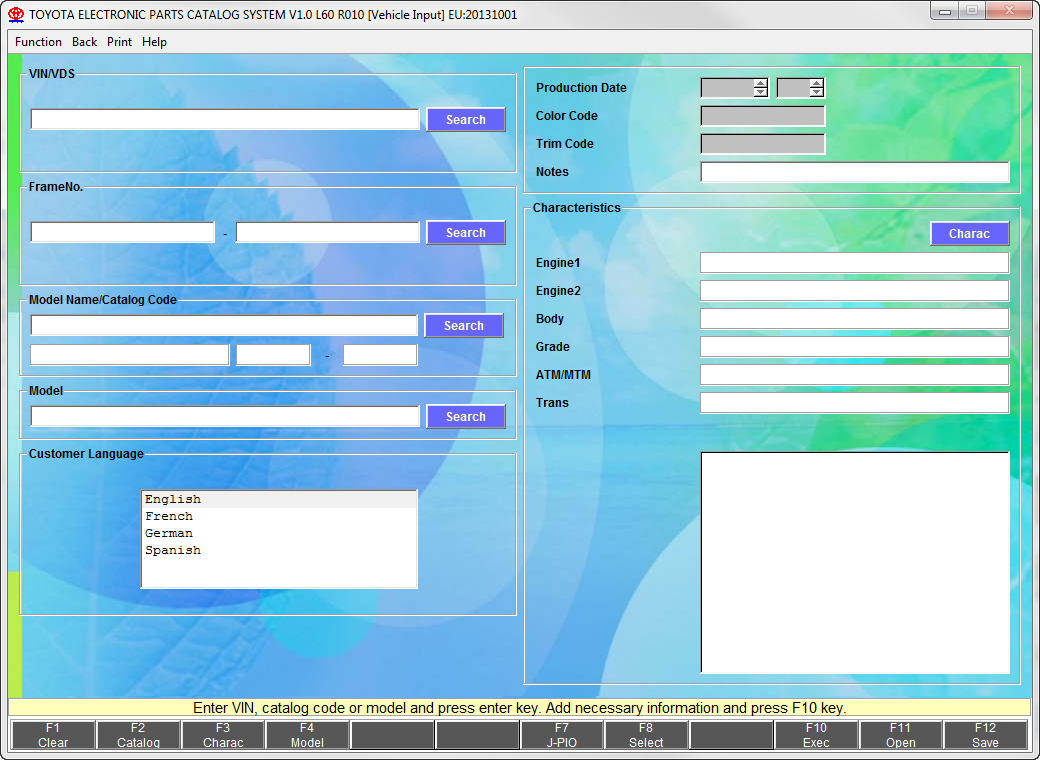Click the Body field
The height and width of the screenshot is (760, 1040).
pyautogui.click(x=854, y=318)
